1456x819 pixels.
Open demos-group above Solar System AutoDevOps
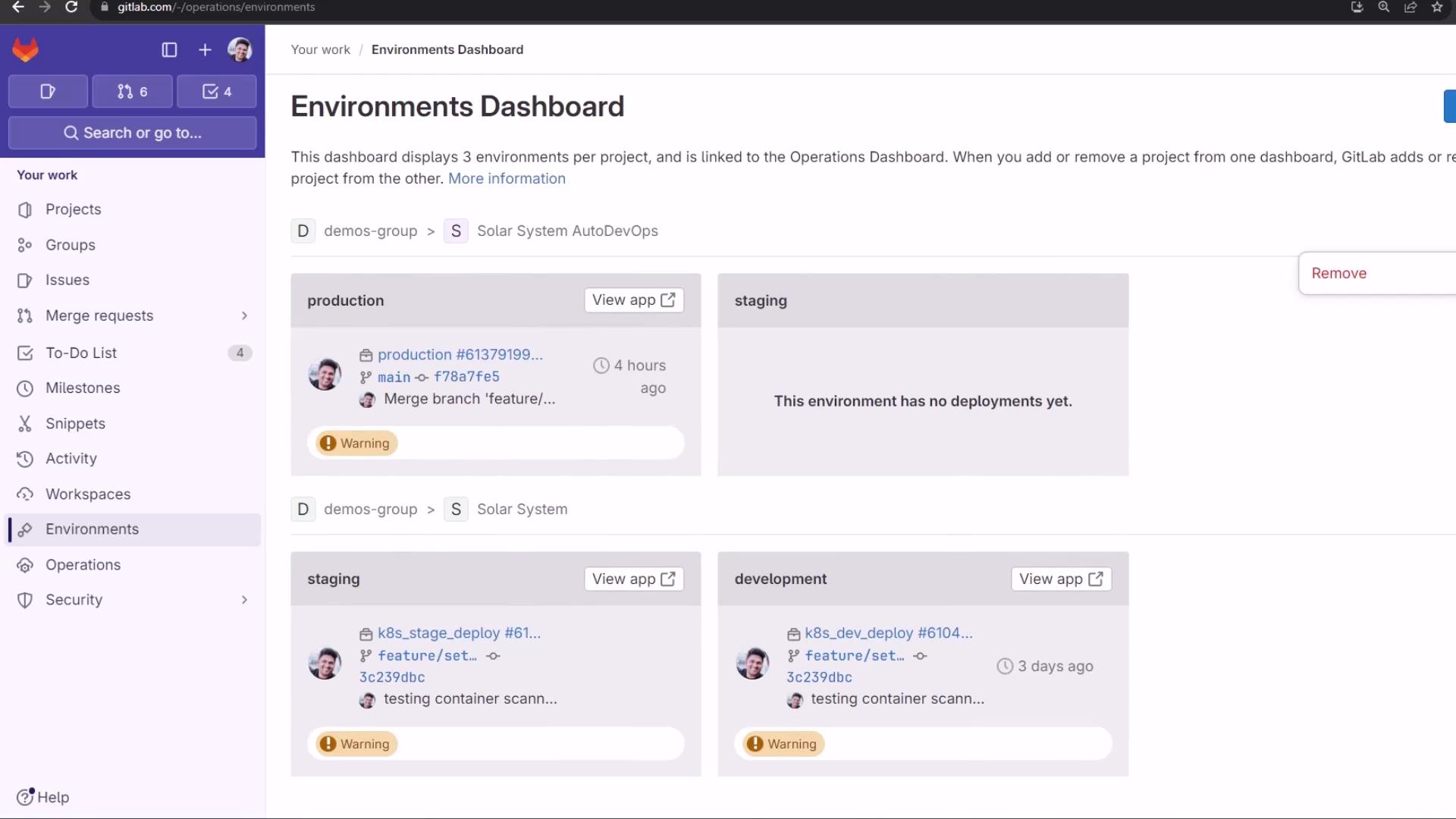370,231
